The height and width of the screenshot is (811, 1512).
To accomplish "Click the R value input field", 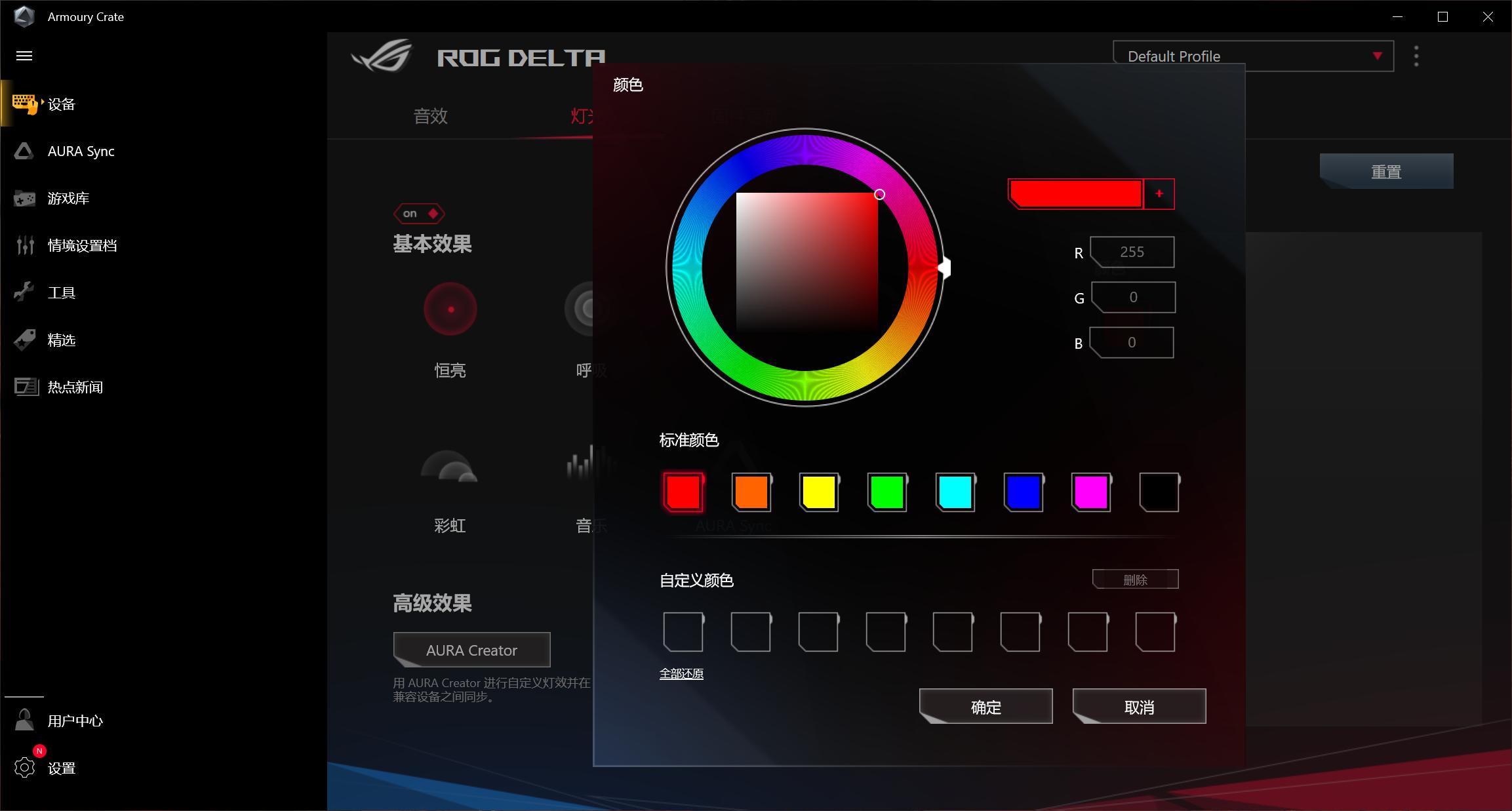I will pyautogui.click(x=1132, y=252).
